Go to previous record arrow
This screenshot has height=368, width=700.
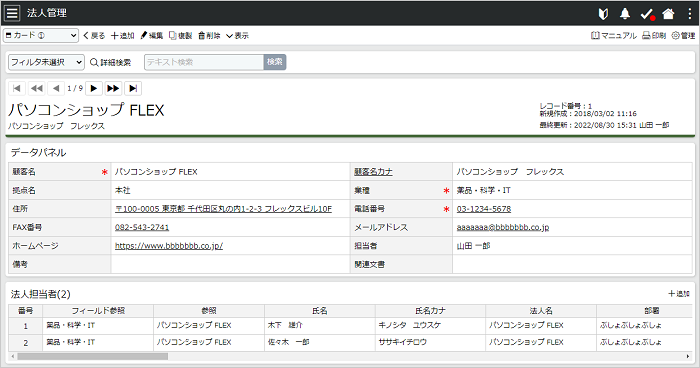point(56,88)
